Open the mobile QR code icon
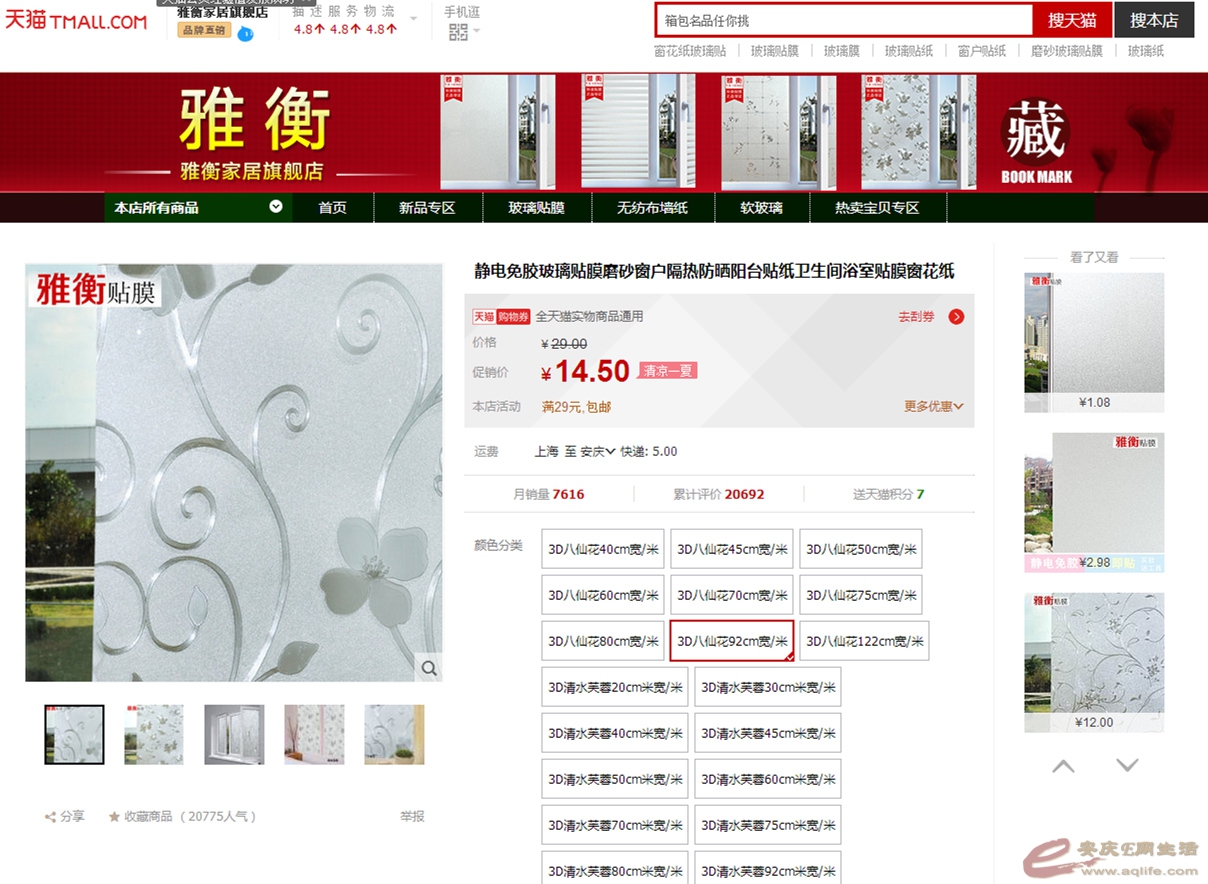 tap(458, 32)
